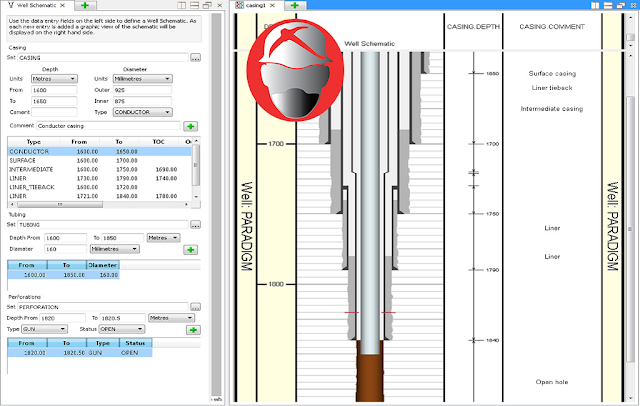Click the empty Cement field
The width and height of the screenshot is (640, 406).
click(54, 112)
